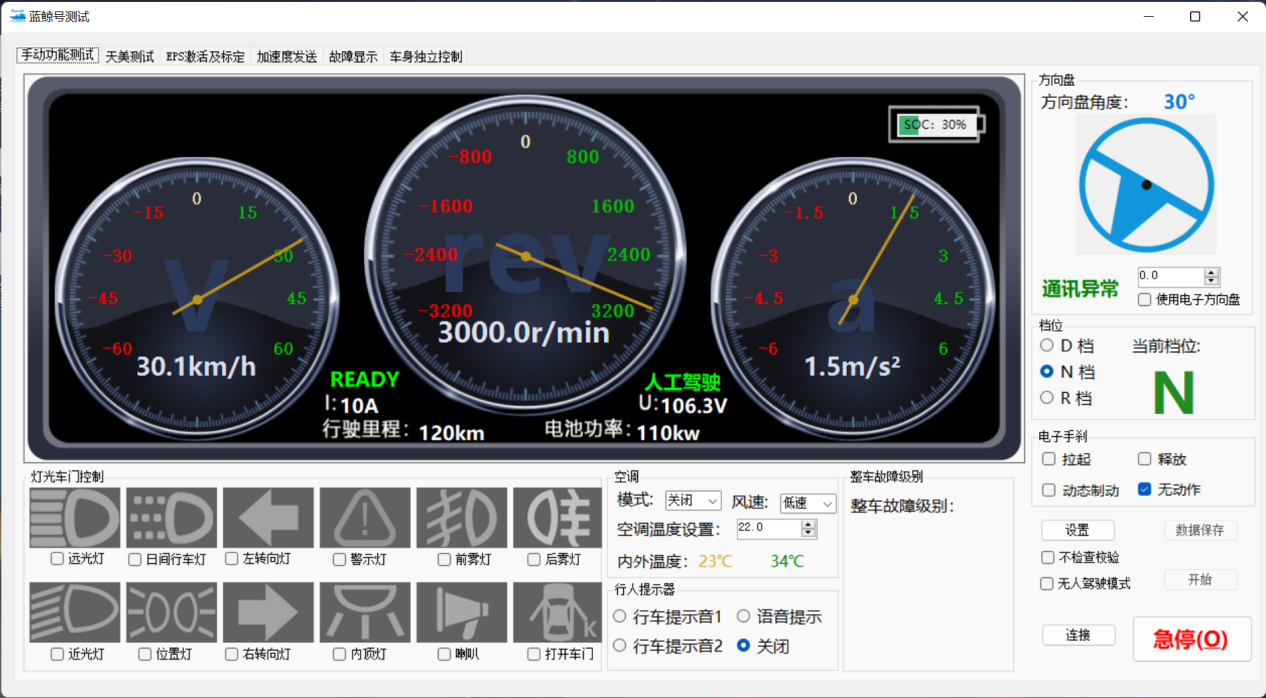Enable the 使用电子方向盘 checkbox
The width and height of the screenshot is (1266, 698).
pos(1145,299)
